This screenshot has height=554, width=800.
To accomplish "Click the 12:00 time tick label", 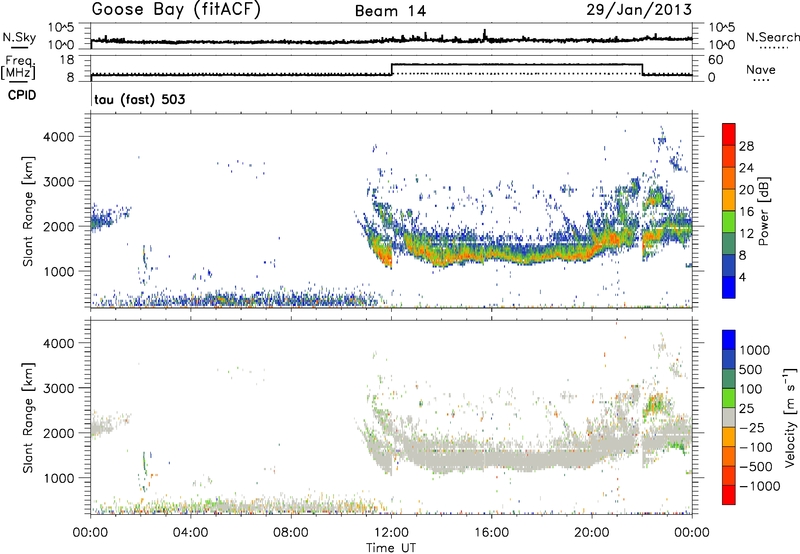I will click(391, 533).
